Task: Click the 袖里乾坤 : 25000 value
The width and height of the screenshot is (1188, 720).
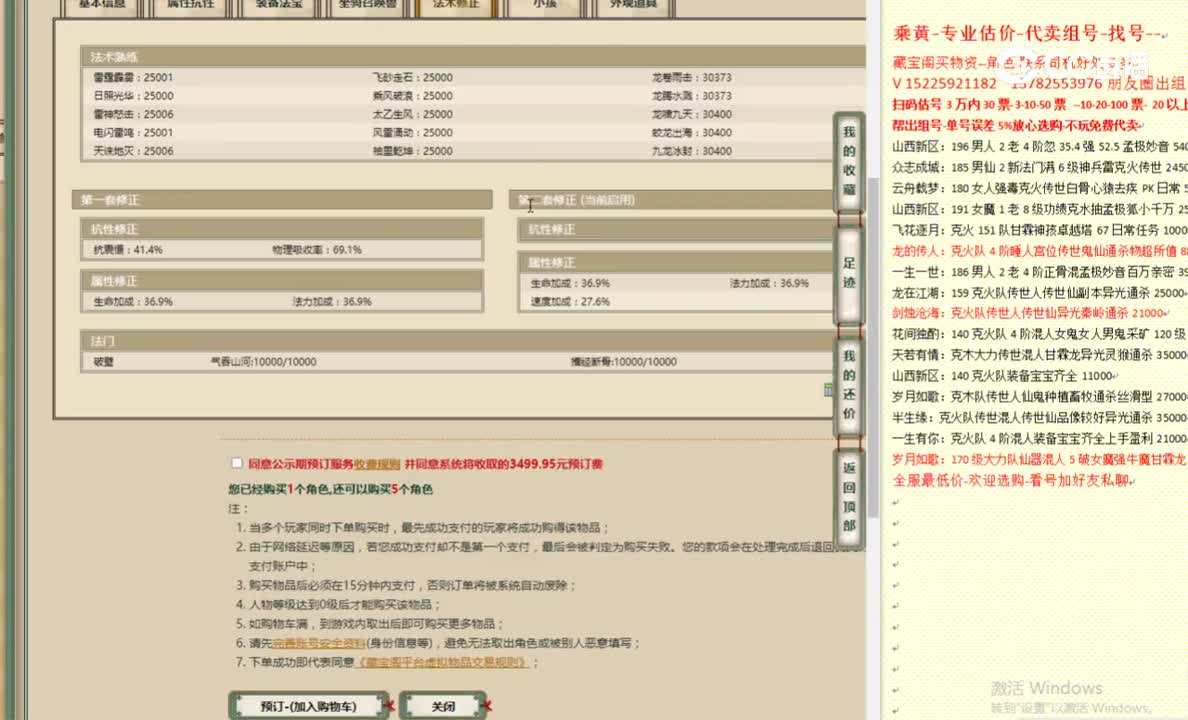Action: 412,151
